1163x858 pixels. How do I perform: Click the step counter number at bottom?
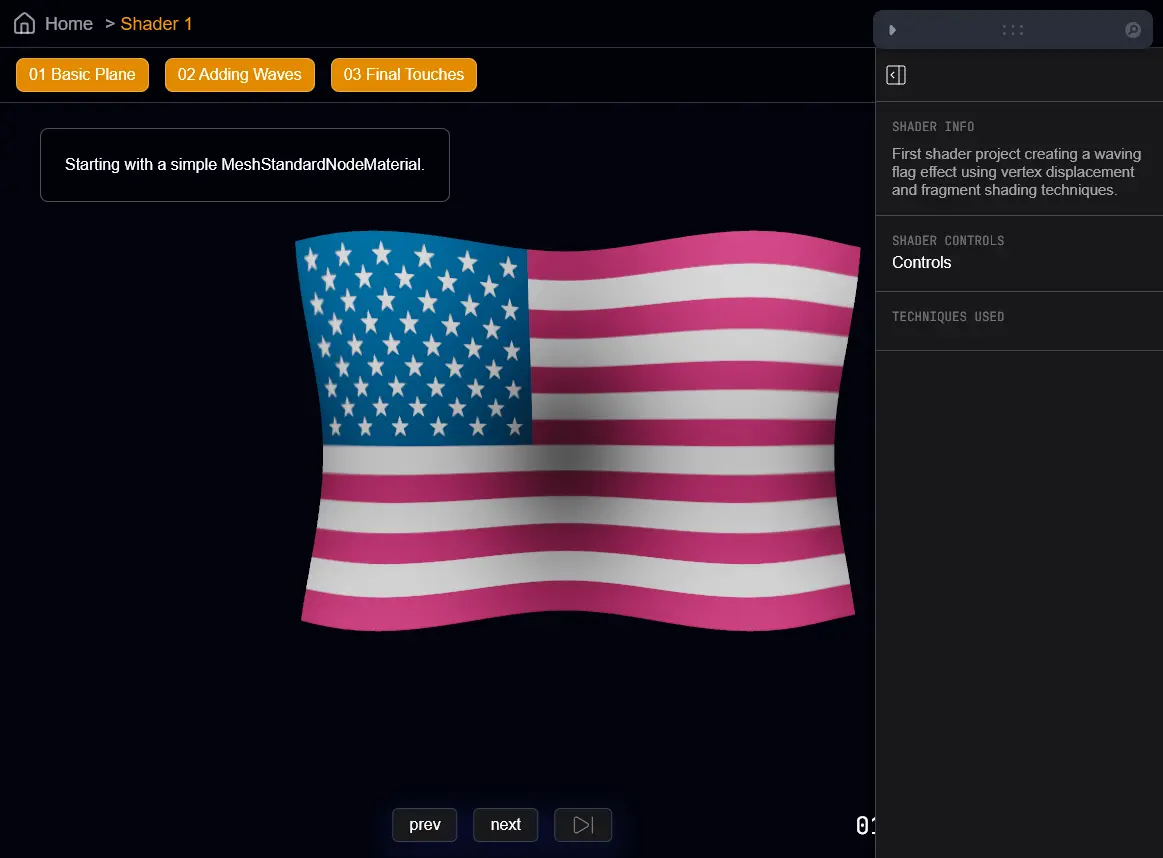tap(865, 826)
